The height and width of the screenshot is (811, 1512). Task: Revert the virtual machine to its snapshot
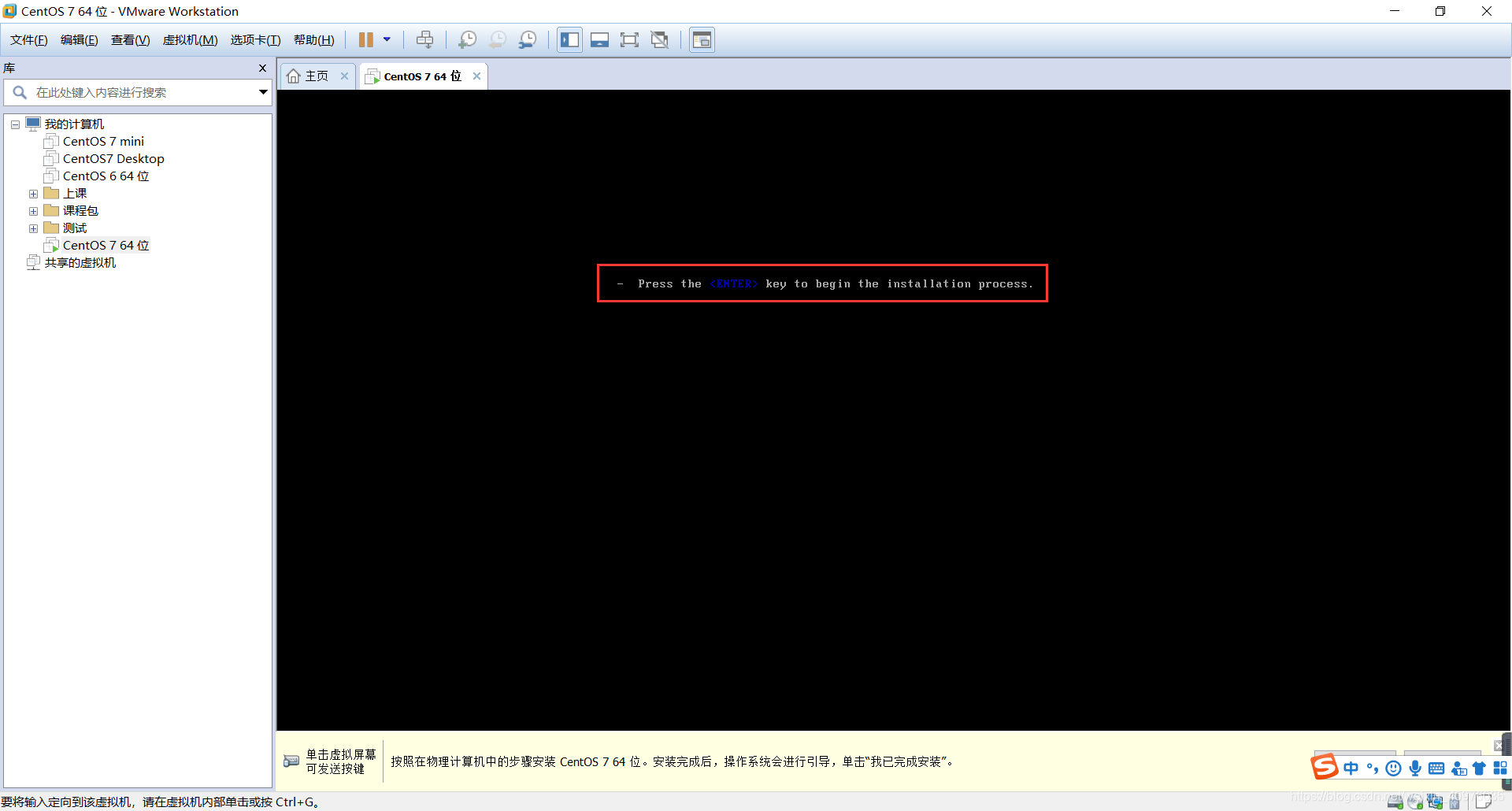(498, 39)
